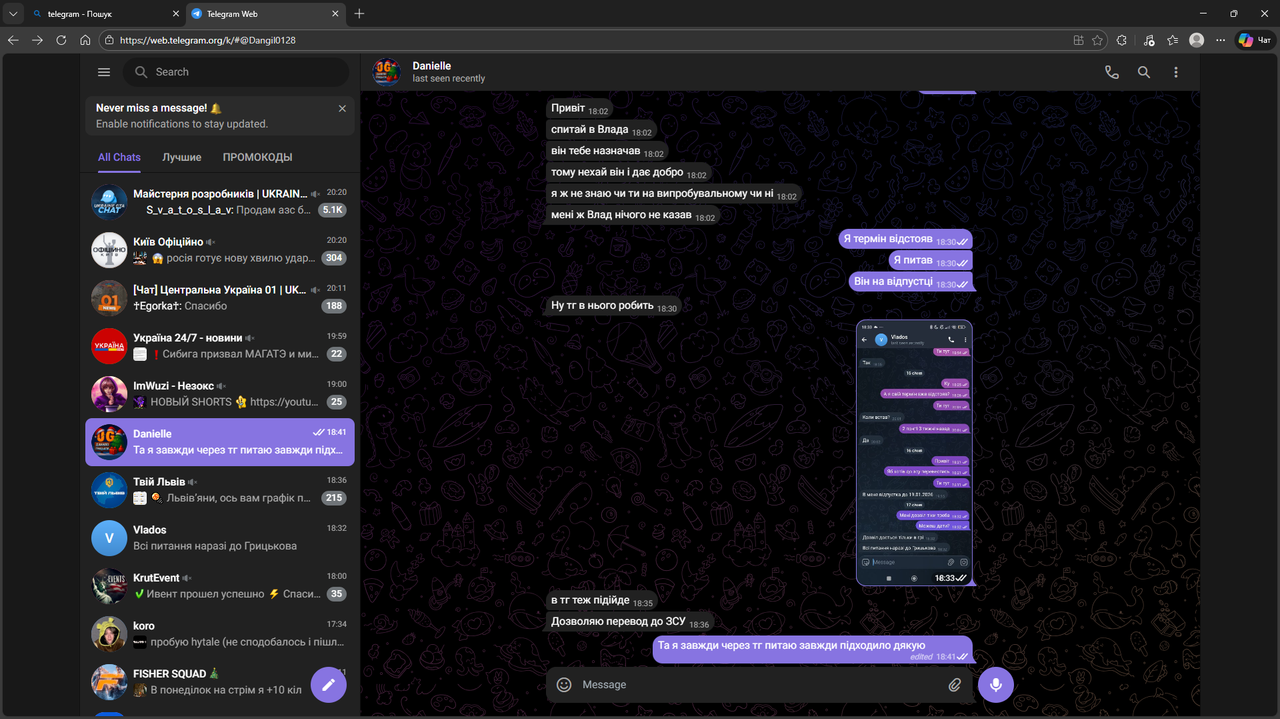The image size is (1280, 719).
Task: Open the Favorites list icon
Action: 1171,40
